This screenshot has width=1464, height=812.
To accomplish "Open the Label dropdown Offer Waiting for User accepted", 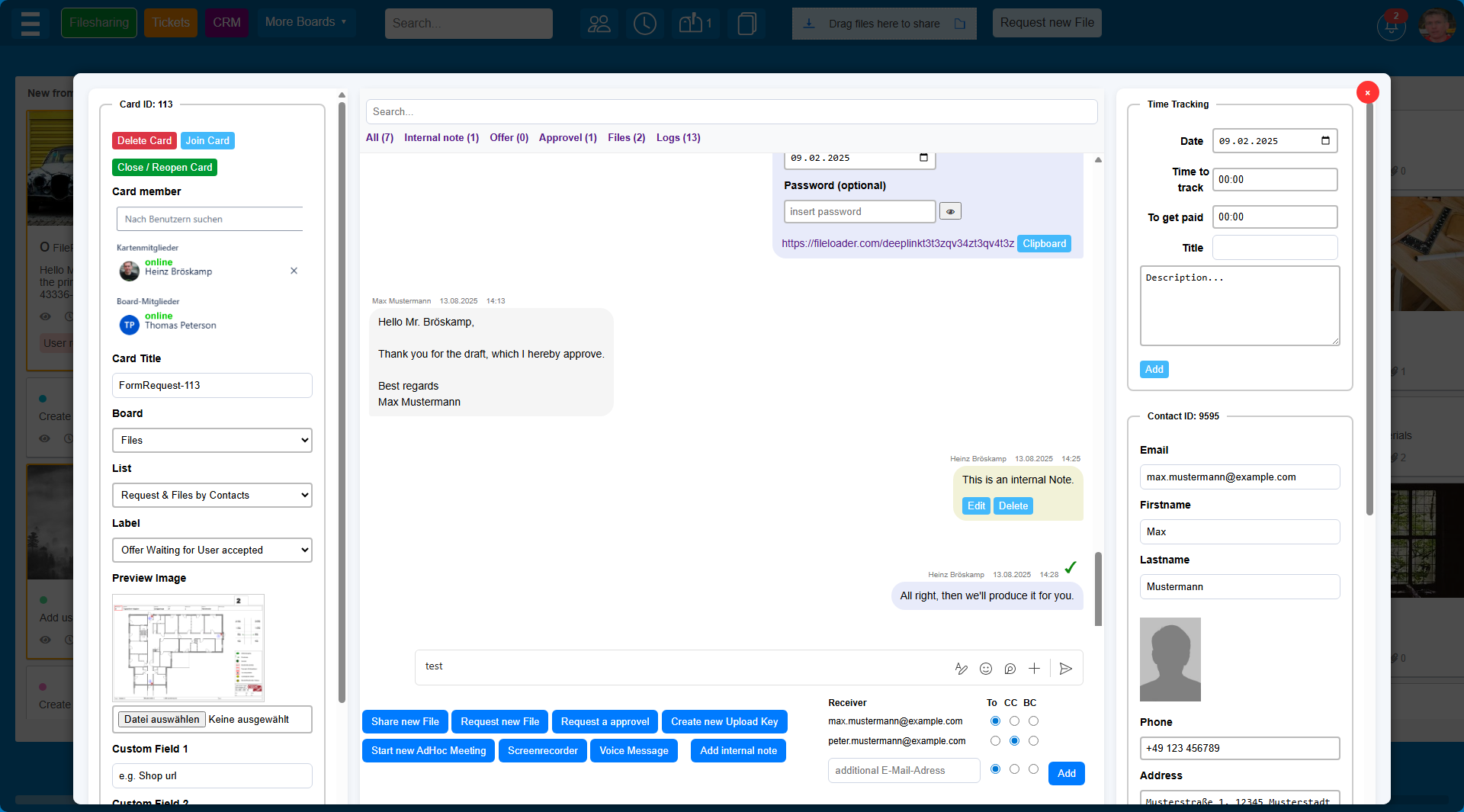I will point(212,550).
